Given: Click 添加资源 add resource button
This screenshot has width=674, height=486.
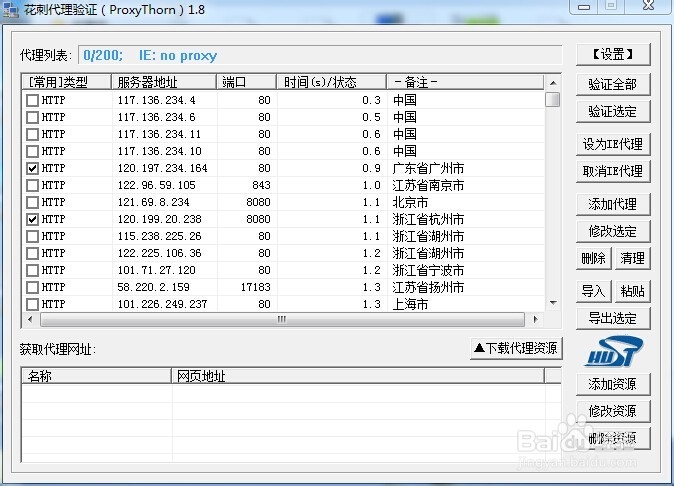Looking at the screenshot, I should coord(613,384).
